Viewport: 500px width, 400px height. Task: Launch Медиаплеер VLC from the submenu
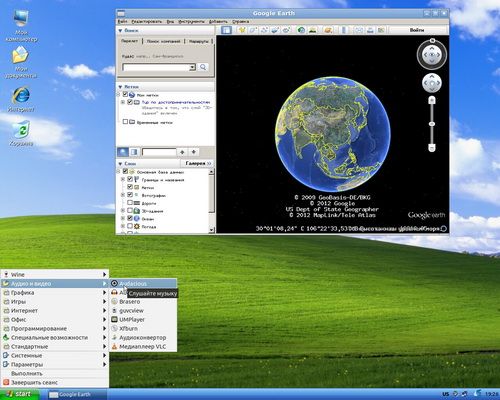click(143, 346)
